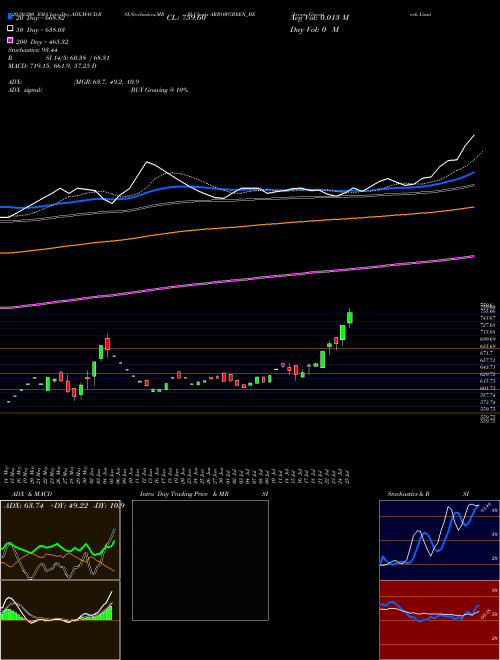Image resolution: width=500 pixels, height=660 pixels.
Task: Click the magenta 200 Day EMA legend swatch
Action: tap(10, 41)
